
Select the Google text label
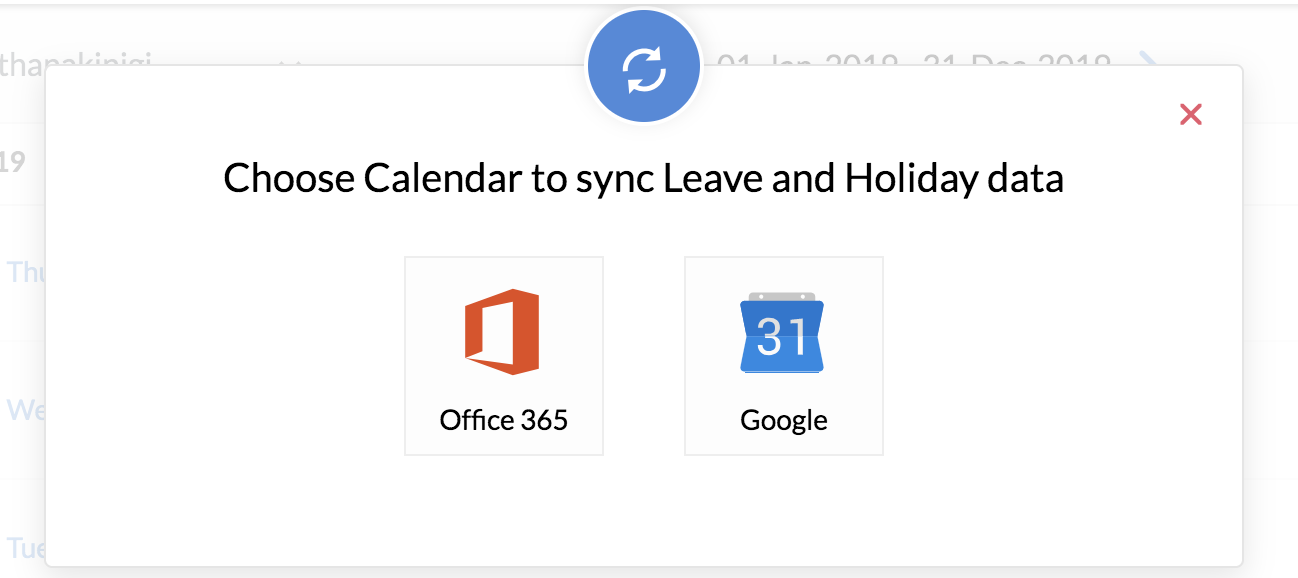click(x=783, y=419)
